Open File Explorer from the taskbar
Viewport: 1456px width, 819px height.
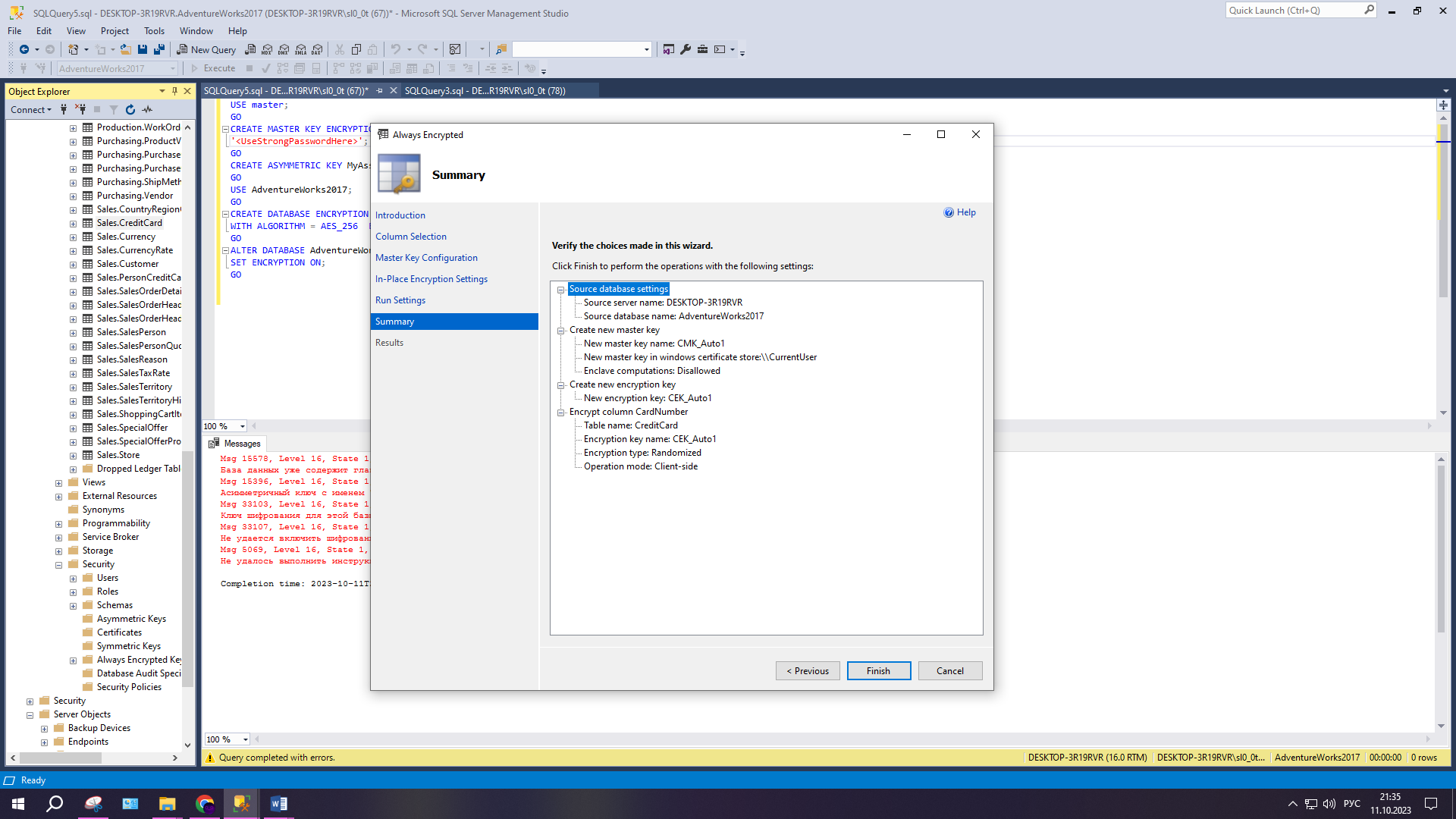[x=168, y=803]
